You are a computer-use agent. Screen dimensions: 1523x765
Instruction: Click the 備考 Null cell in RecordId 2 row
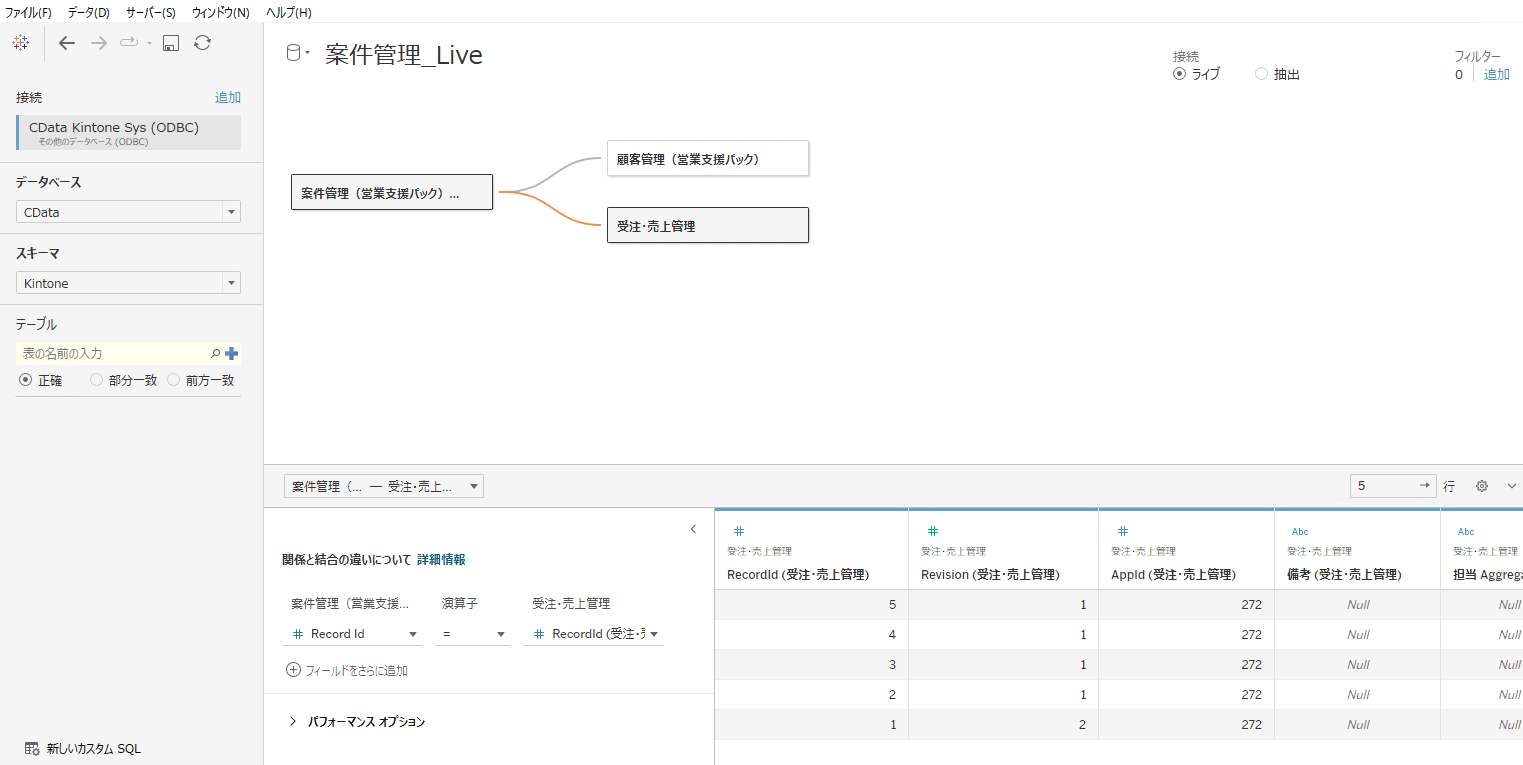1357,694
